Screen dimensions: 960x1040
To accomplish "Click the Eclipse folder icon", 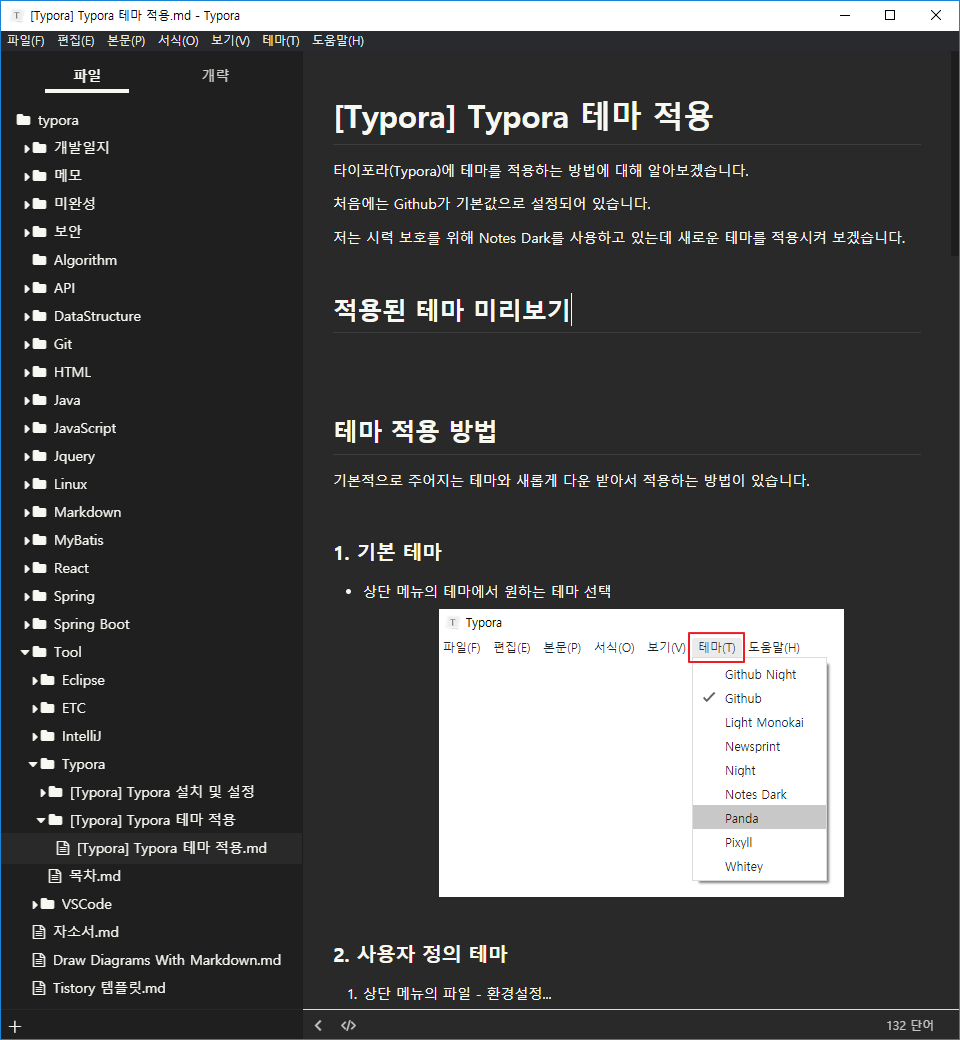I will 48,680.
